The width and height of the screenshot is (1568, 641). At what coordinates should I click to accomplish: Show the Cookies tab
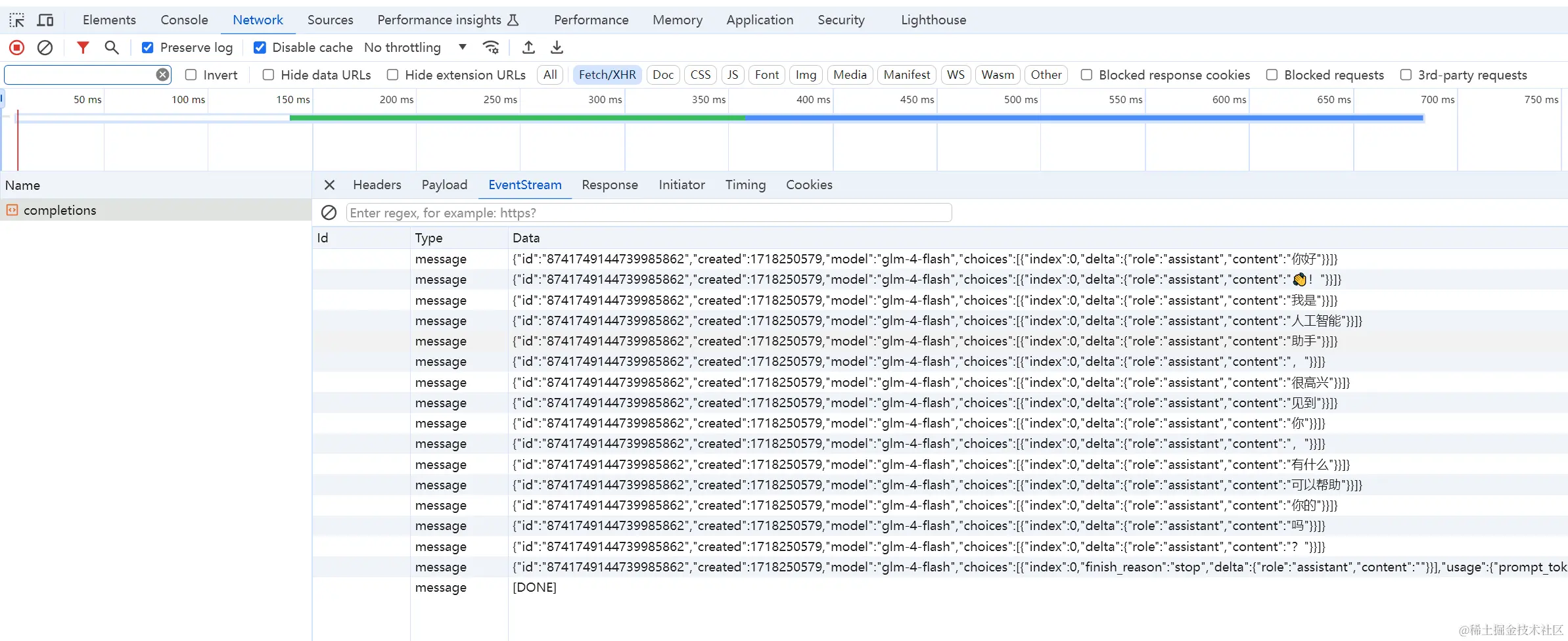[x=809, y=185]
